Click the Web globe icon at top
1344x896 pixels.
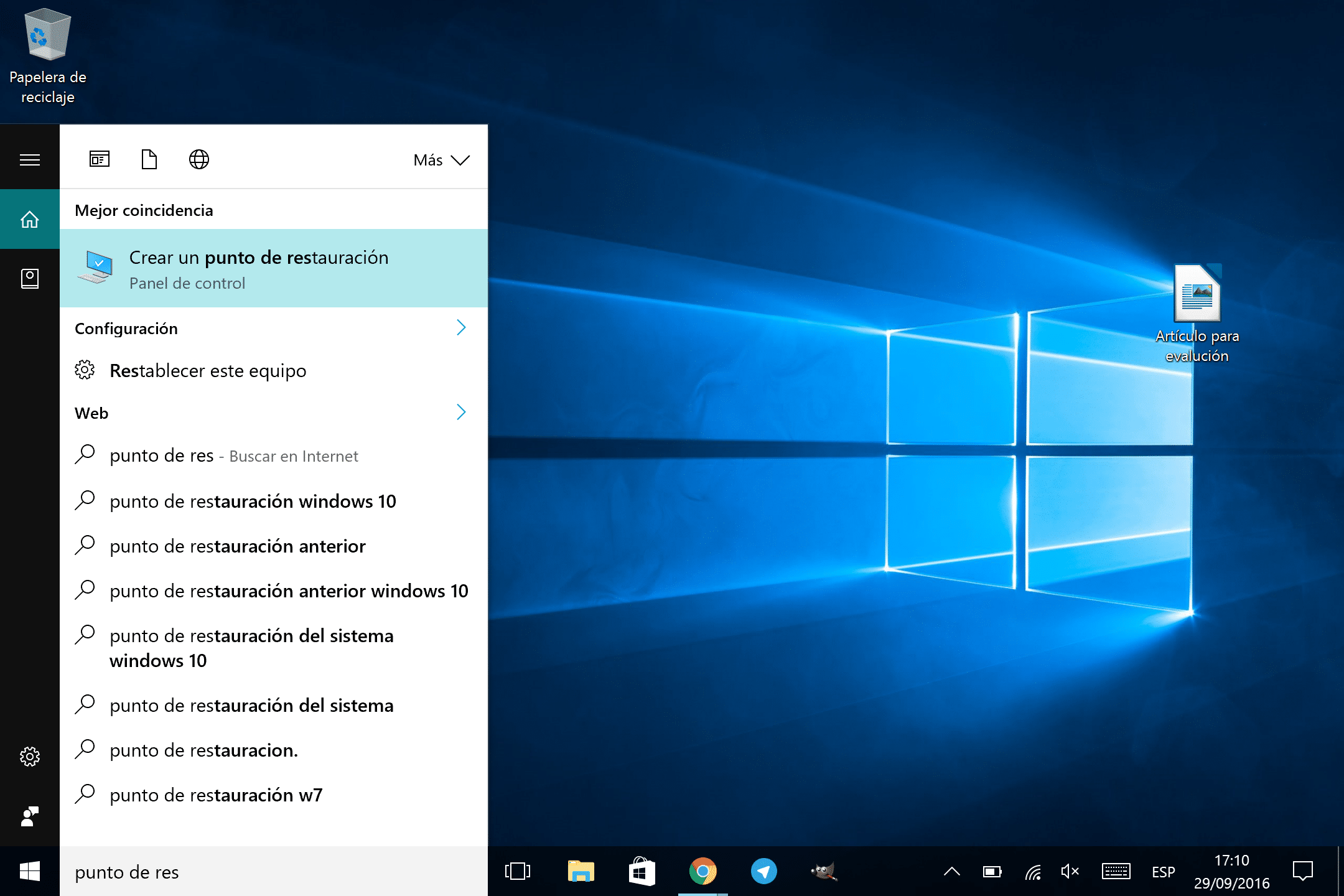pos(197,158)
